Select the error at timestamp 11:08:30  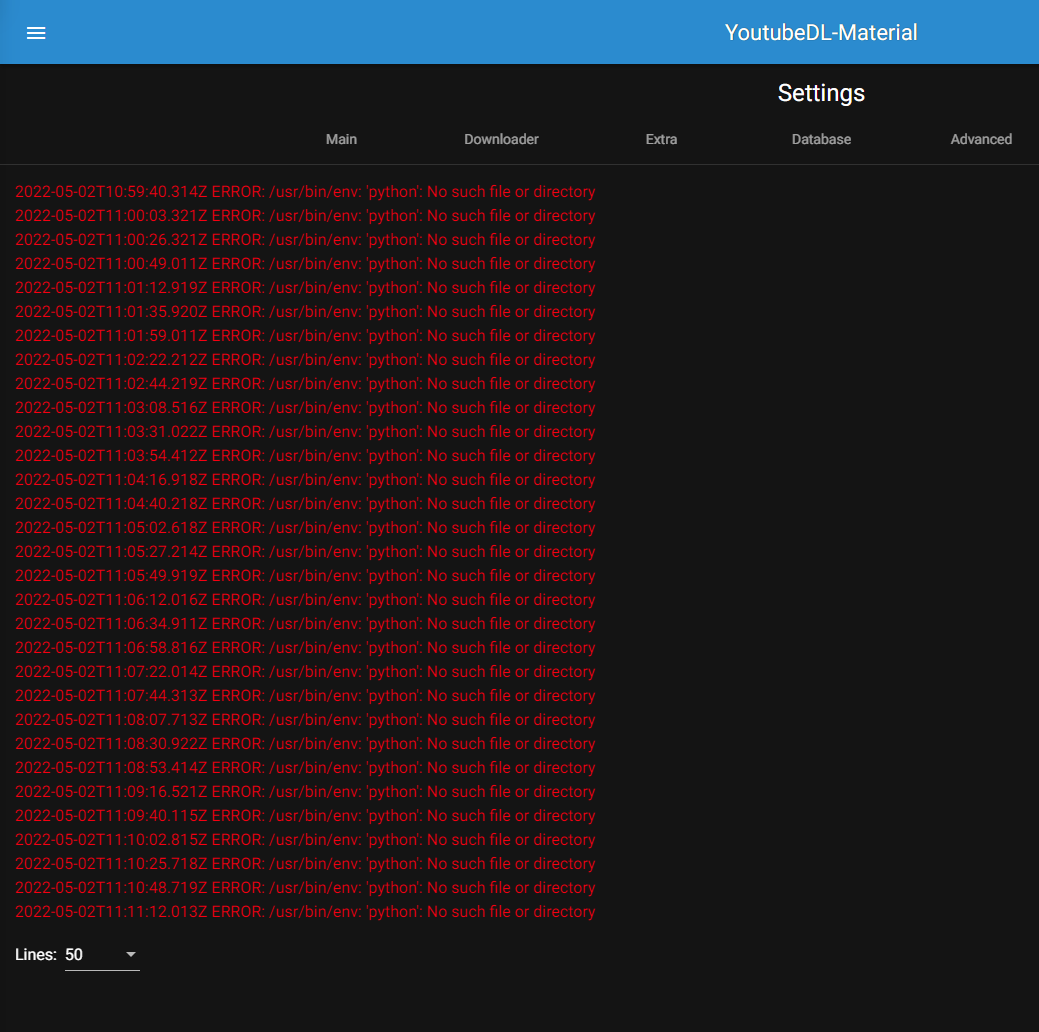(x=305, y=743)
